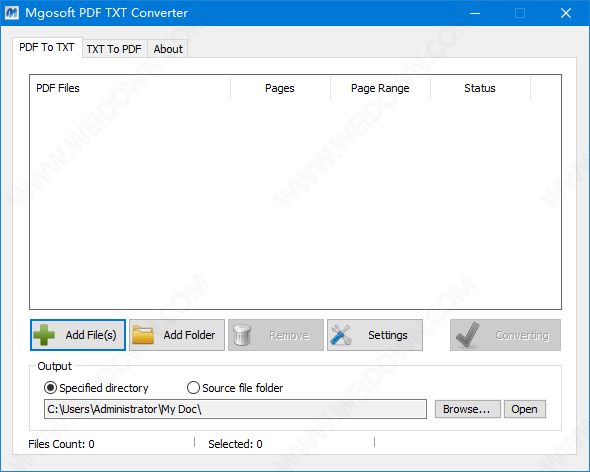Switch to the TXT To PDF tab
The width and height of the screenshot is (590, 472).
pyautogui.click(x=114, y=49)
